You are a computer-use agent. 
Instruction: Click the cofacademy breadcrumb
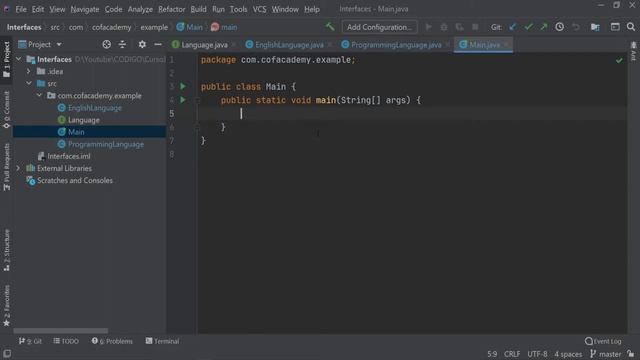coord(111,27)
